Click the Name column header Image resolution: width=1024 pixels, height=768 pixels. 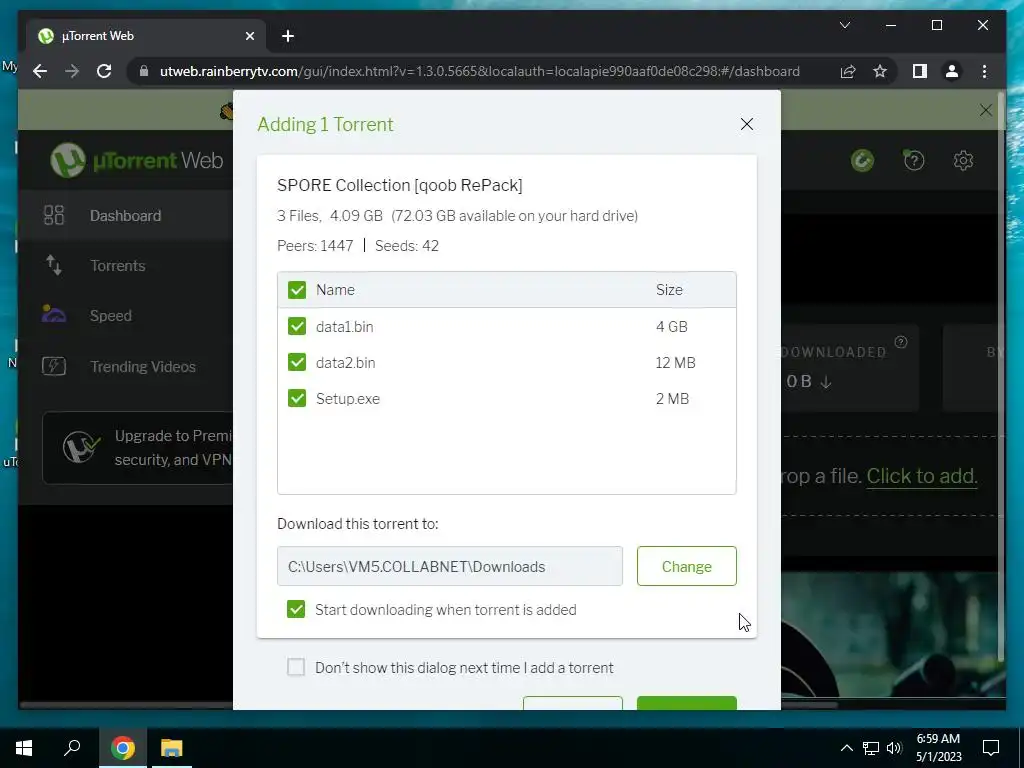point(335,290)
